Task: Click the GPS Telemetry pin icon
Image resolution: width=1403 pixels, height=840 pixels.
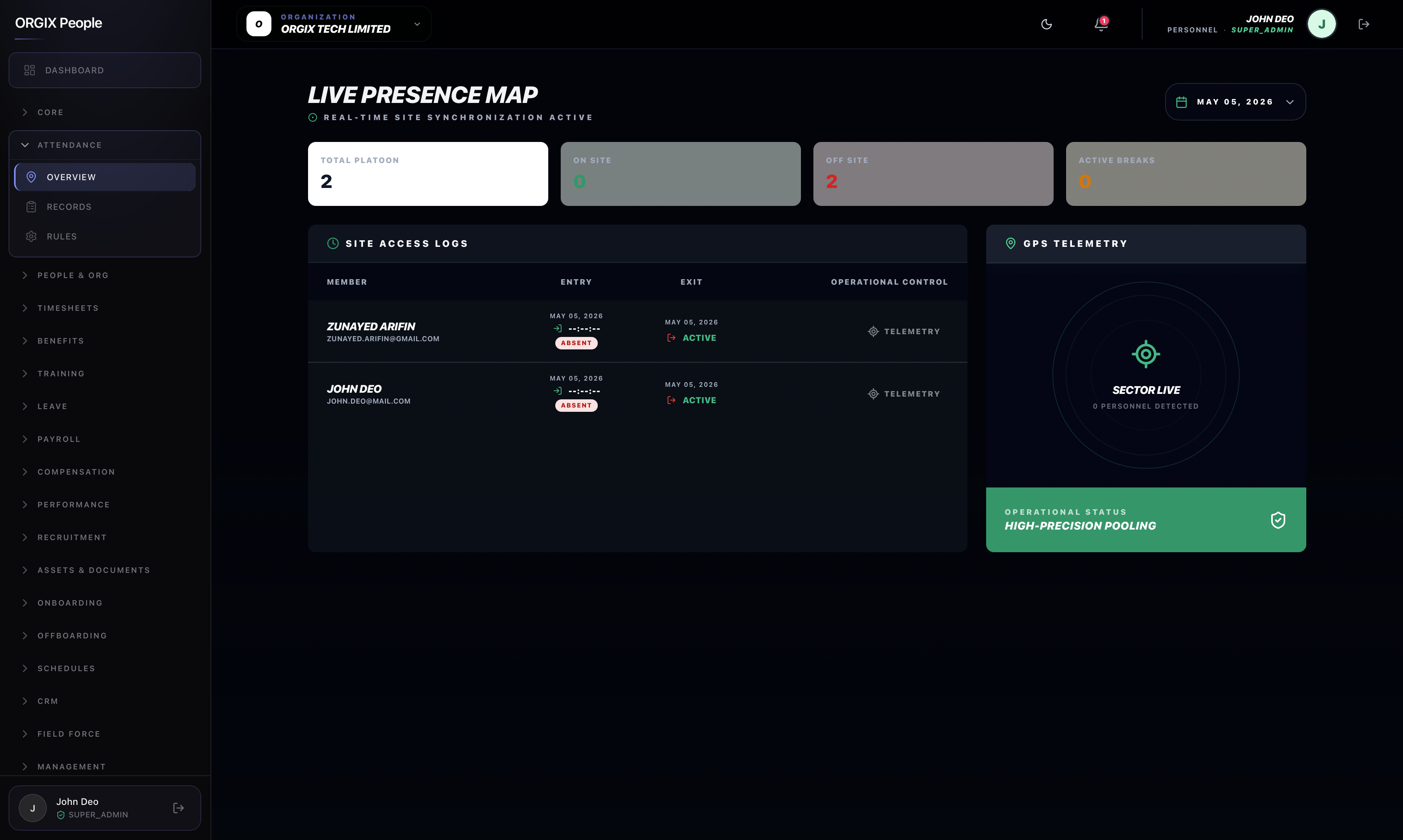Action: (x=1010, y=243)
